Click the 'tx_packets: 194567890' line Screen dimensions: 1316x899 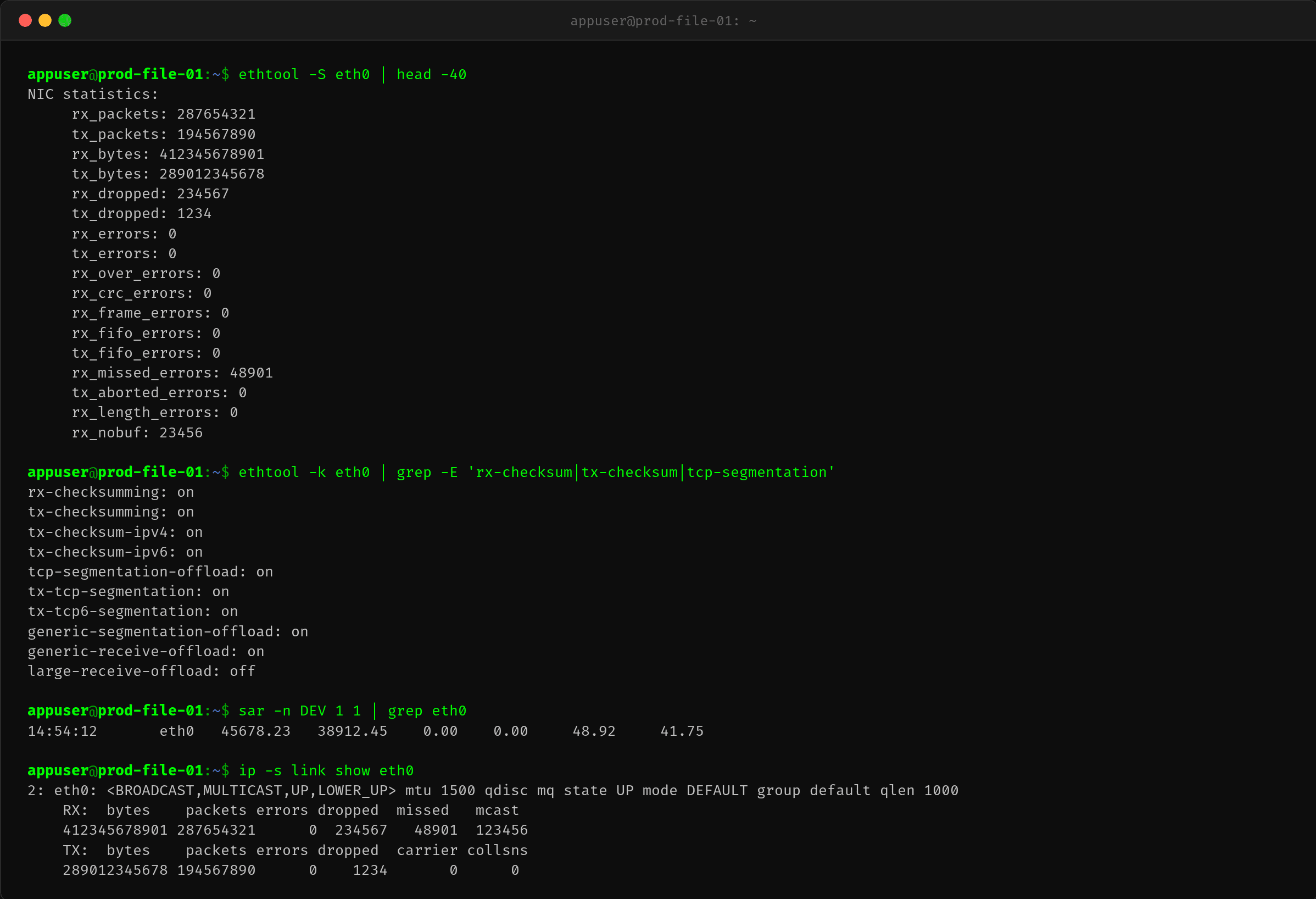(164, 134)
